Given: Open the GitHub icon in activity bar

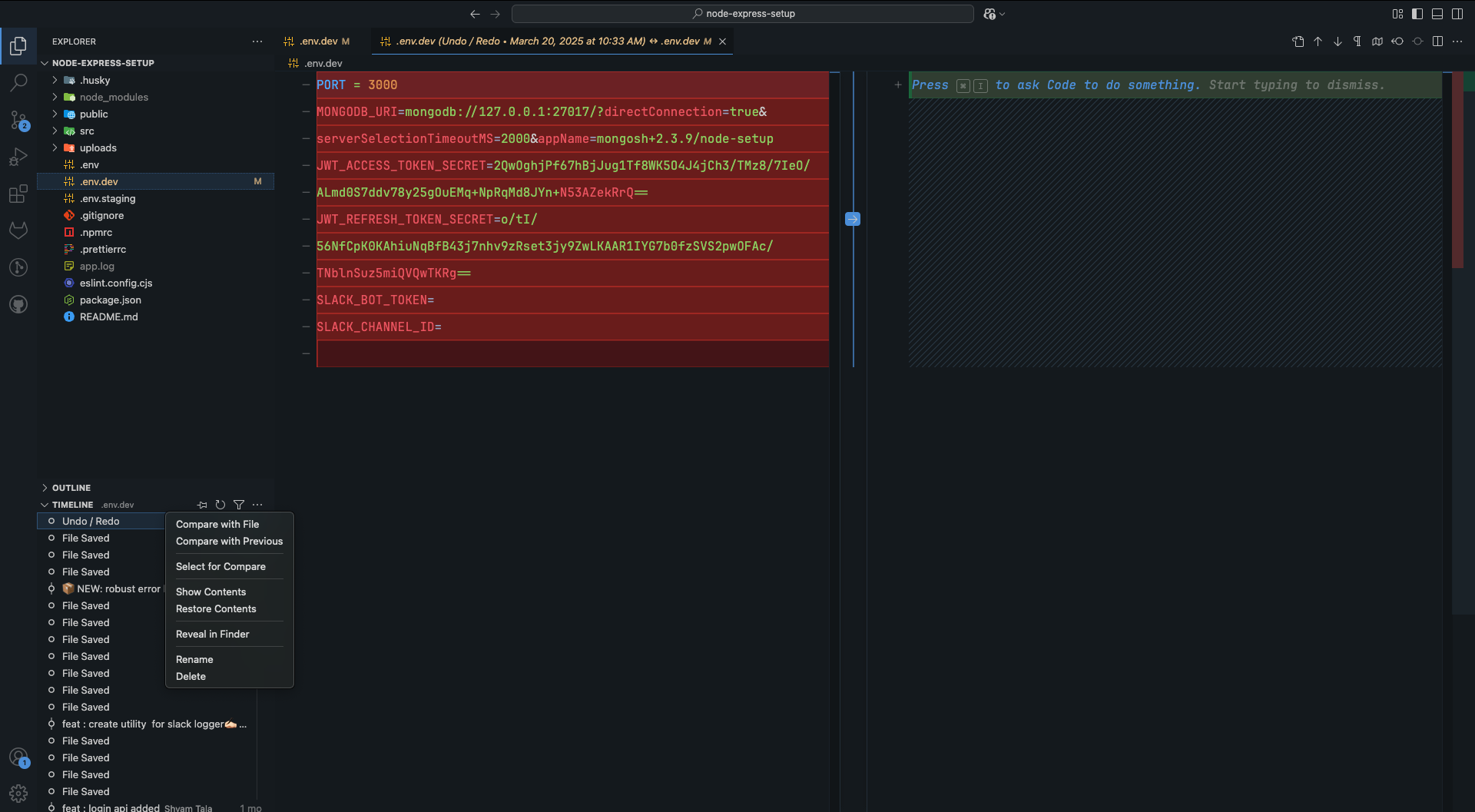Looking at the screenshot, I should coord(18,304).
